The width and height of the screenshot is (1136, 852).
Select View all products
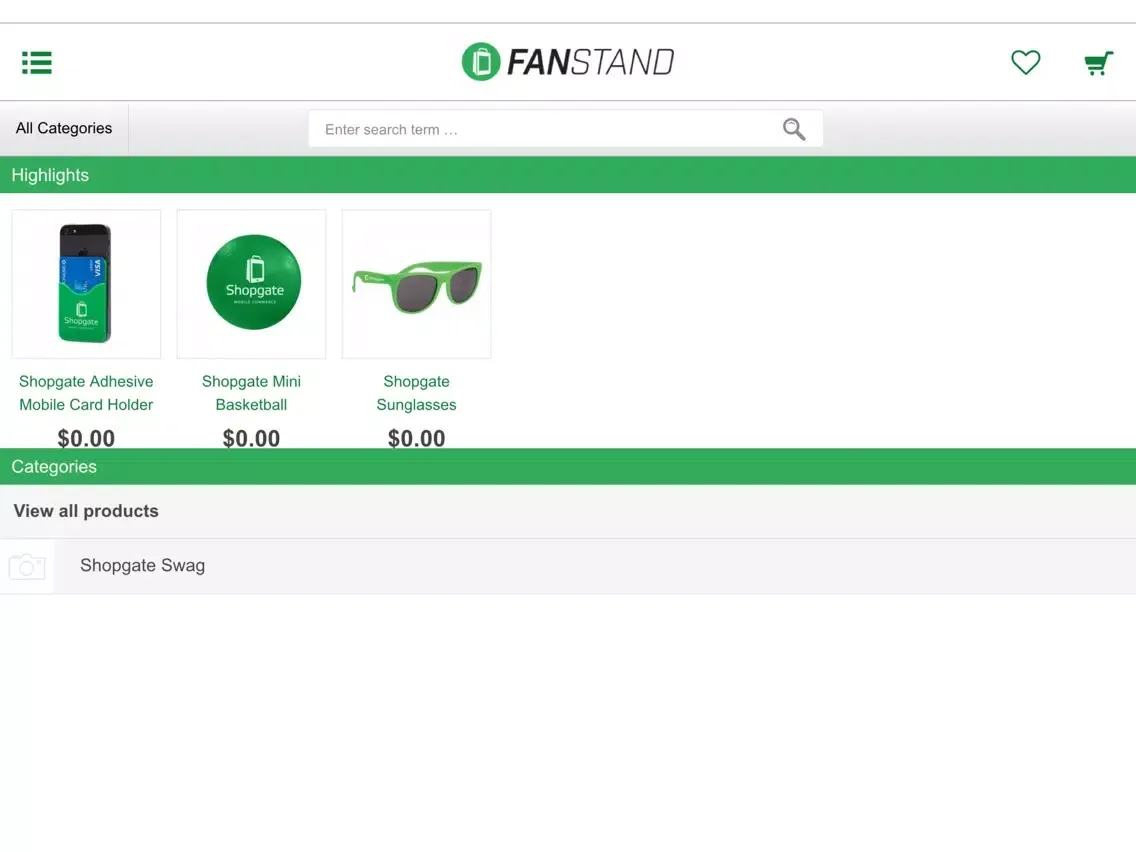pos(568,511)
